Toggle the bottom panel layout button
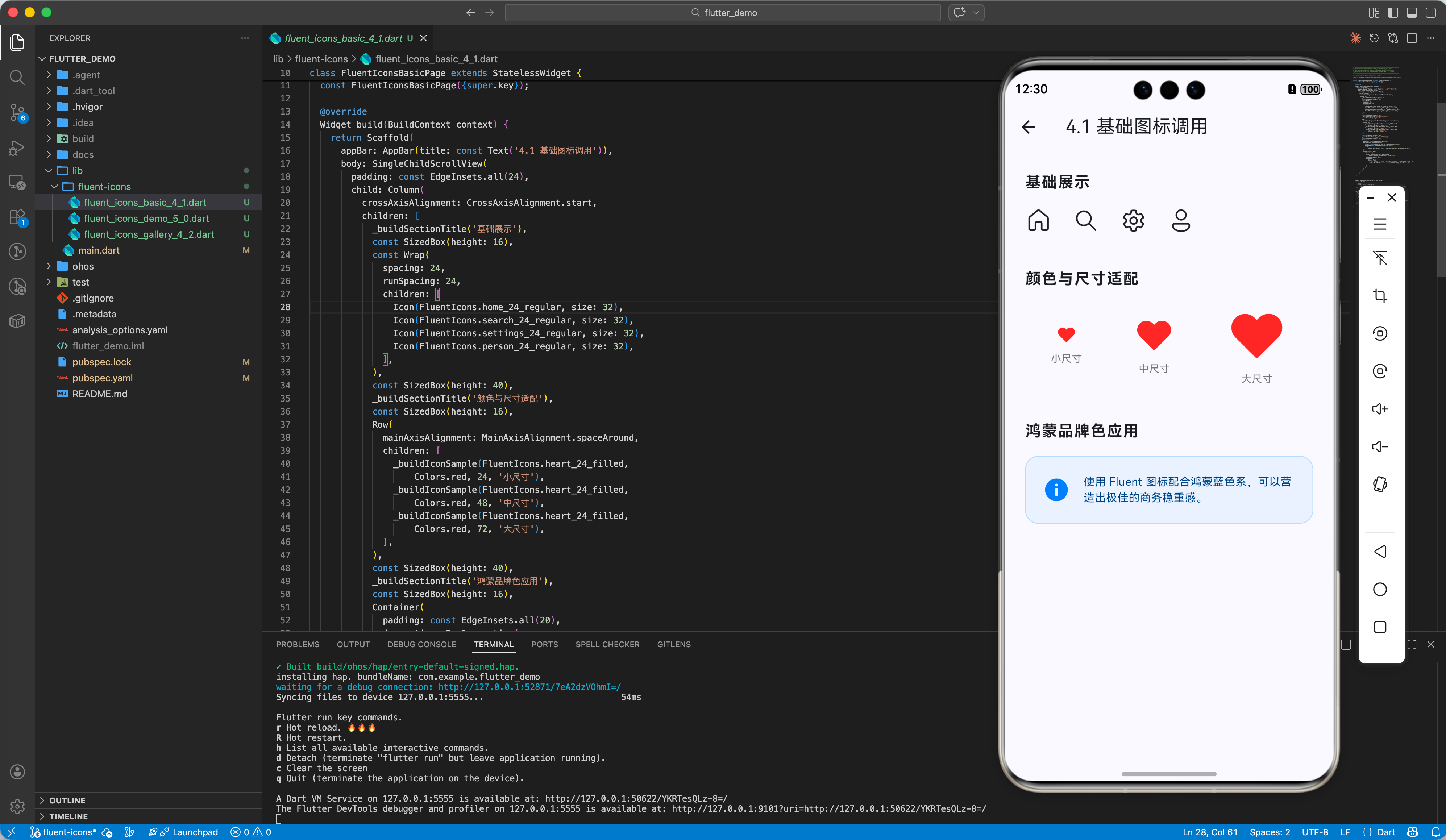This screenshot has width=1446, height=840. [x=1412, y=13]
